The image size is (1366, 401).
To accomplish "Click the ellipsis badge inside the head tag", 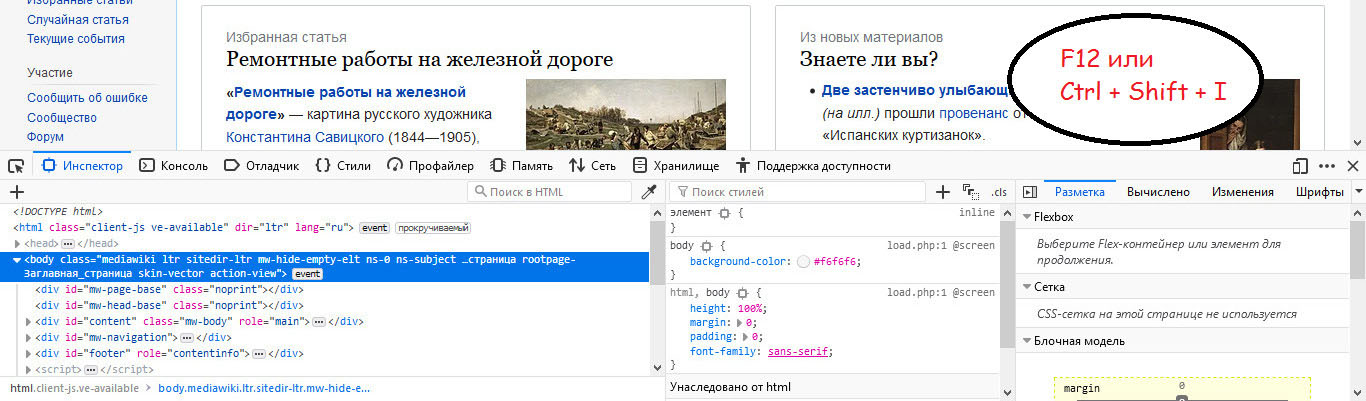I will coord(69,243).
